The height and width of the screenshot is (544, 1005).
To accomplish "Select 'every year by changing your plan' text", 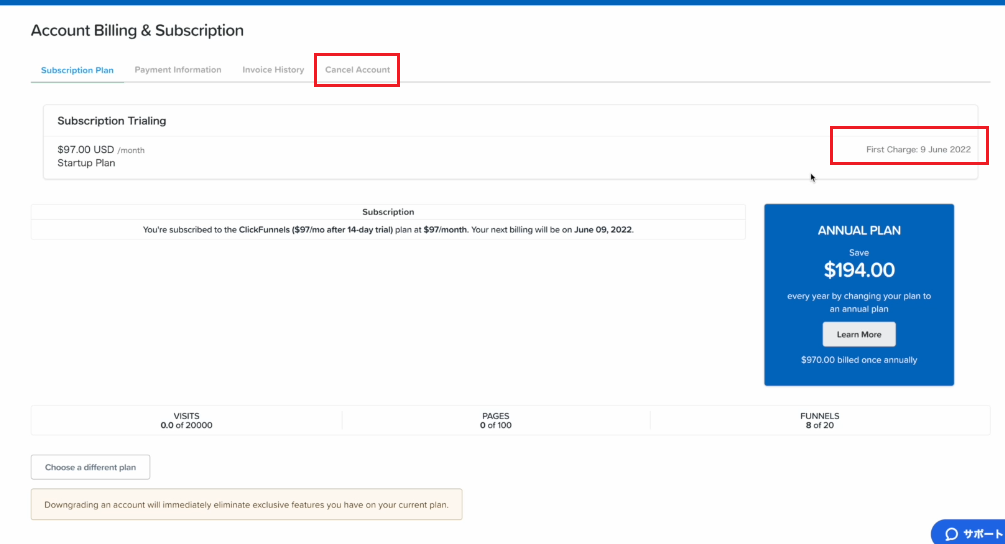I will (859, 302).
